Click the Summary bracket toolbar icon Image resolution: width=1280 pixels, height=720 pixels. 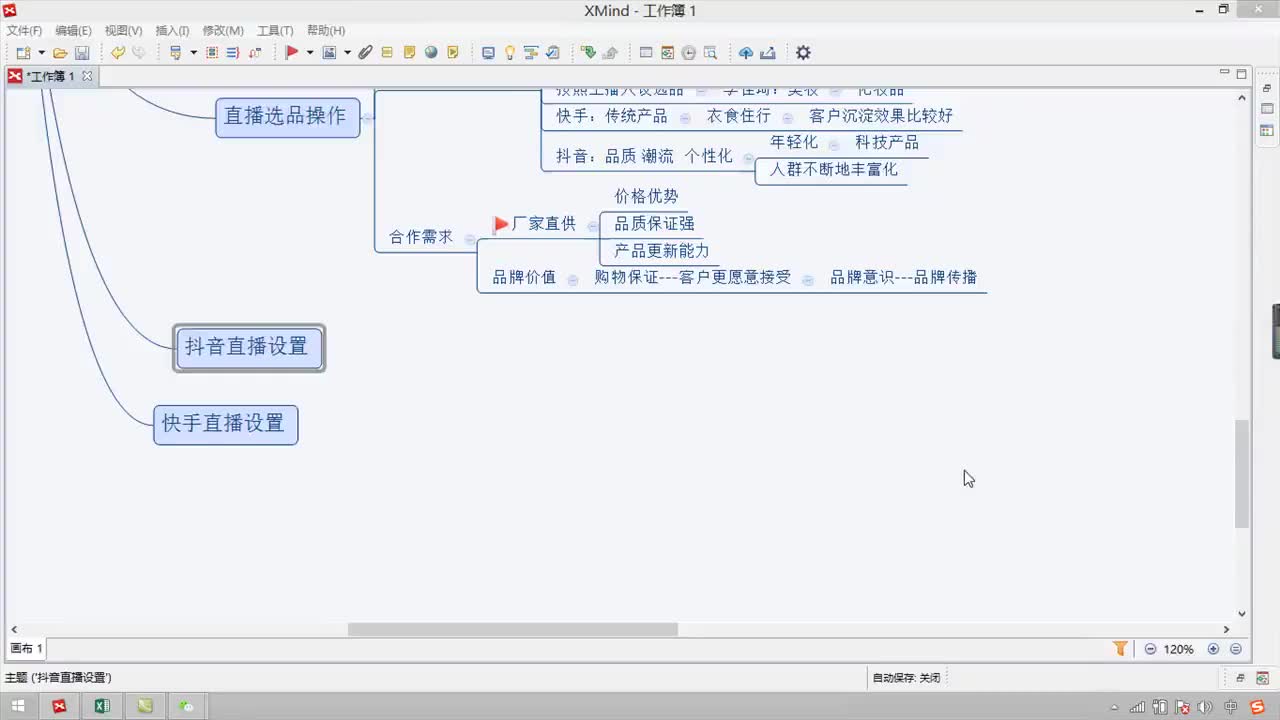point(233,53)
